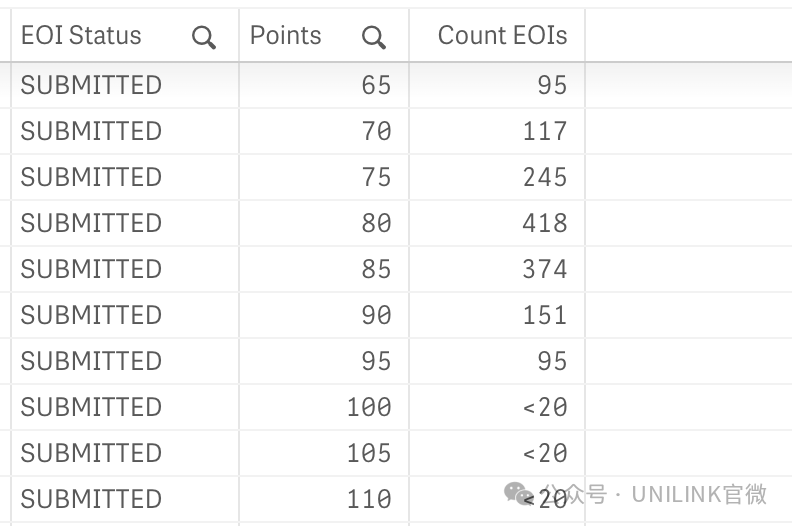The width and height of the screenshot is (792, 526).
Task: Sort by Points column header
Action: [x=286, y=35]
